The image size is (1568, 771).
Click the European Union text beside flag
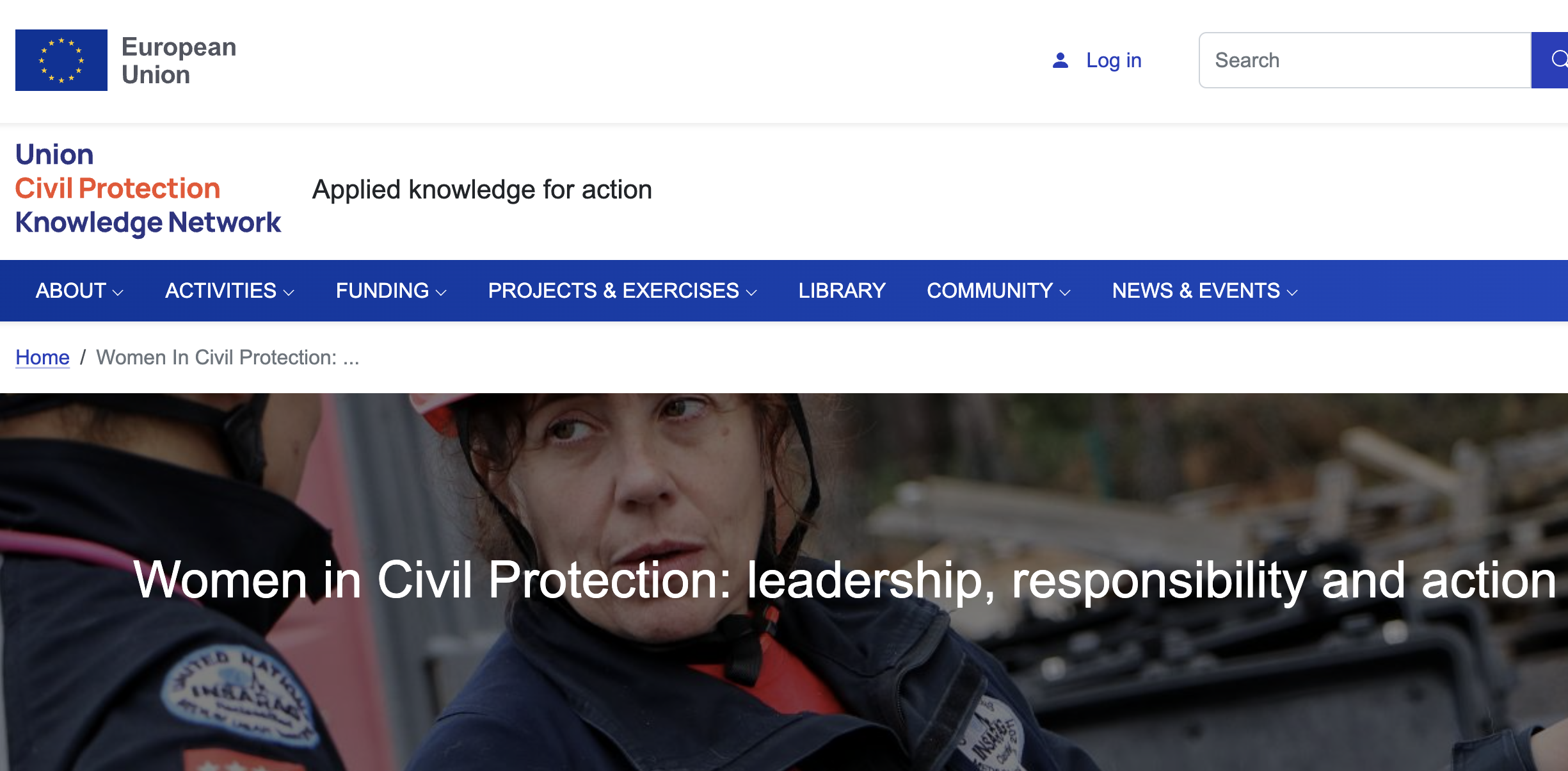click(179, 61)
